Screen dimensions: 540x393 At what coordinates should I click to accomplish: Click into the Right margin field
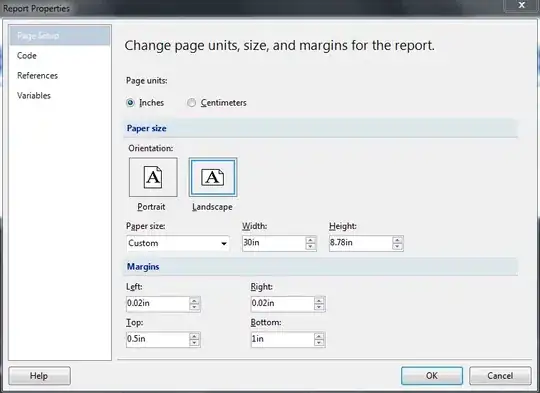coord(283,303)
